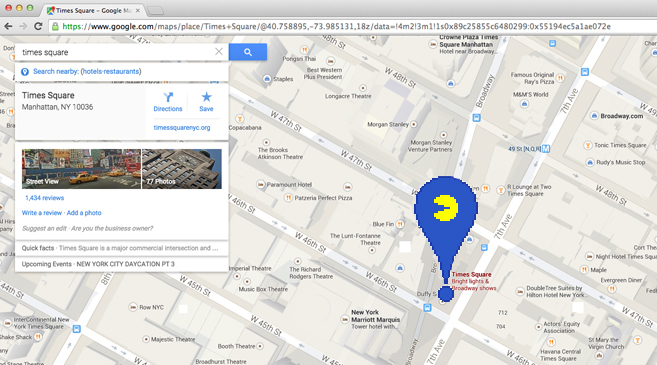Expand the Upcoming Events section
Screen dimensions: 657x365
pyautogui.click(x=122, y=264)
